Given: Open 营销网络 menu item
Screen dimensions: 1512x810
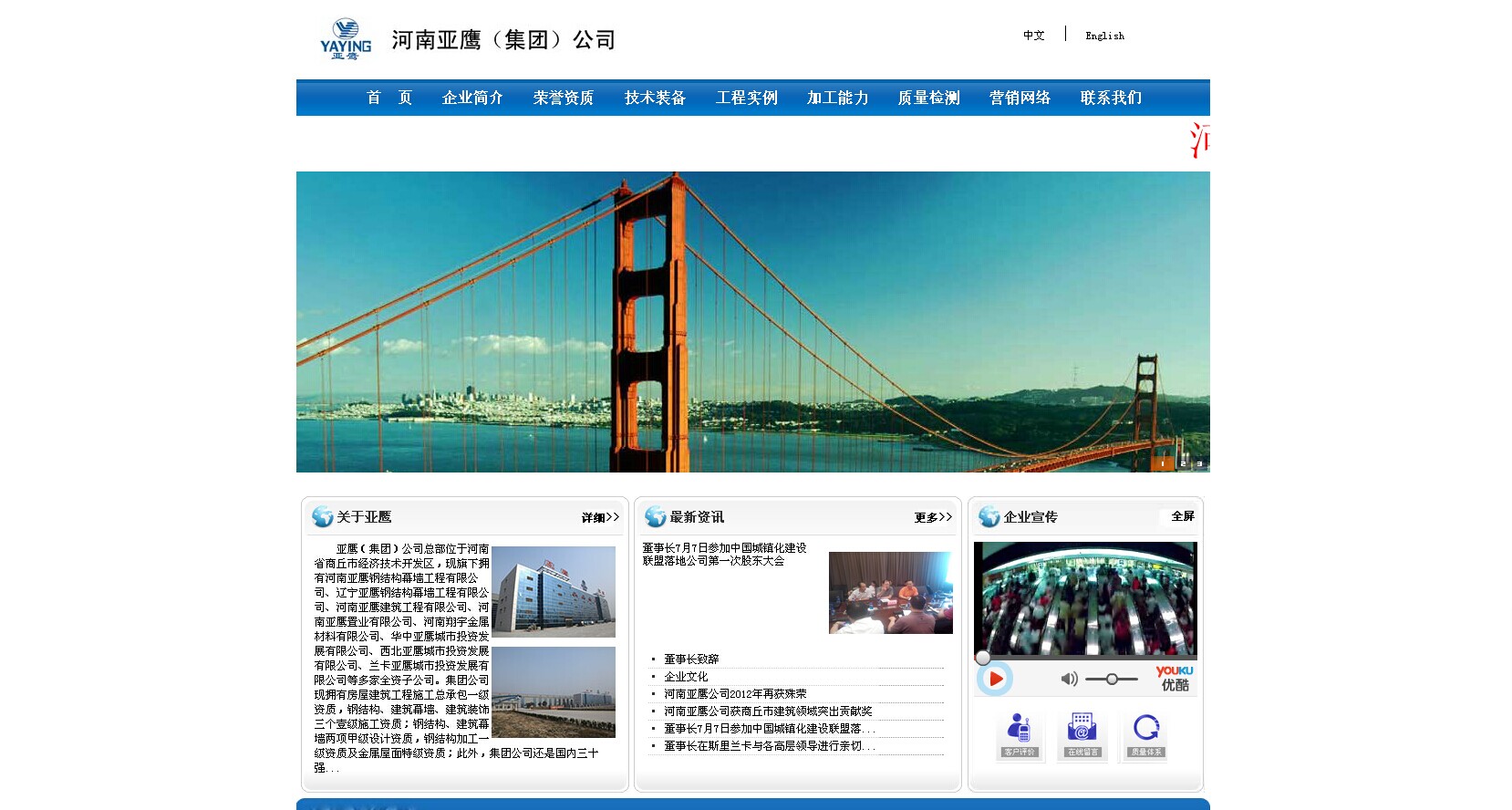Looking at the screenshot, I should pyautogui.click(x=1020, y=98).
